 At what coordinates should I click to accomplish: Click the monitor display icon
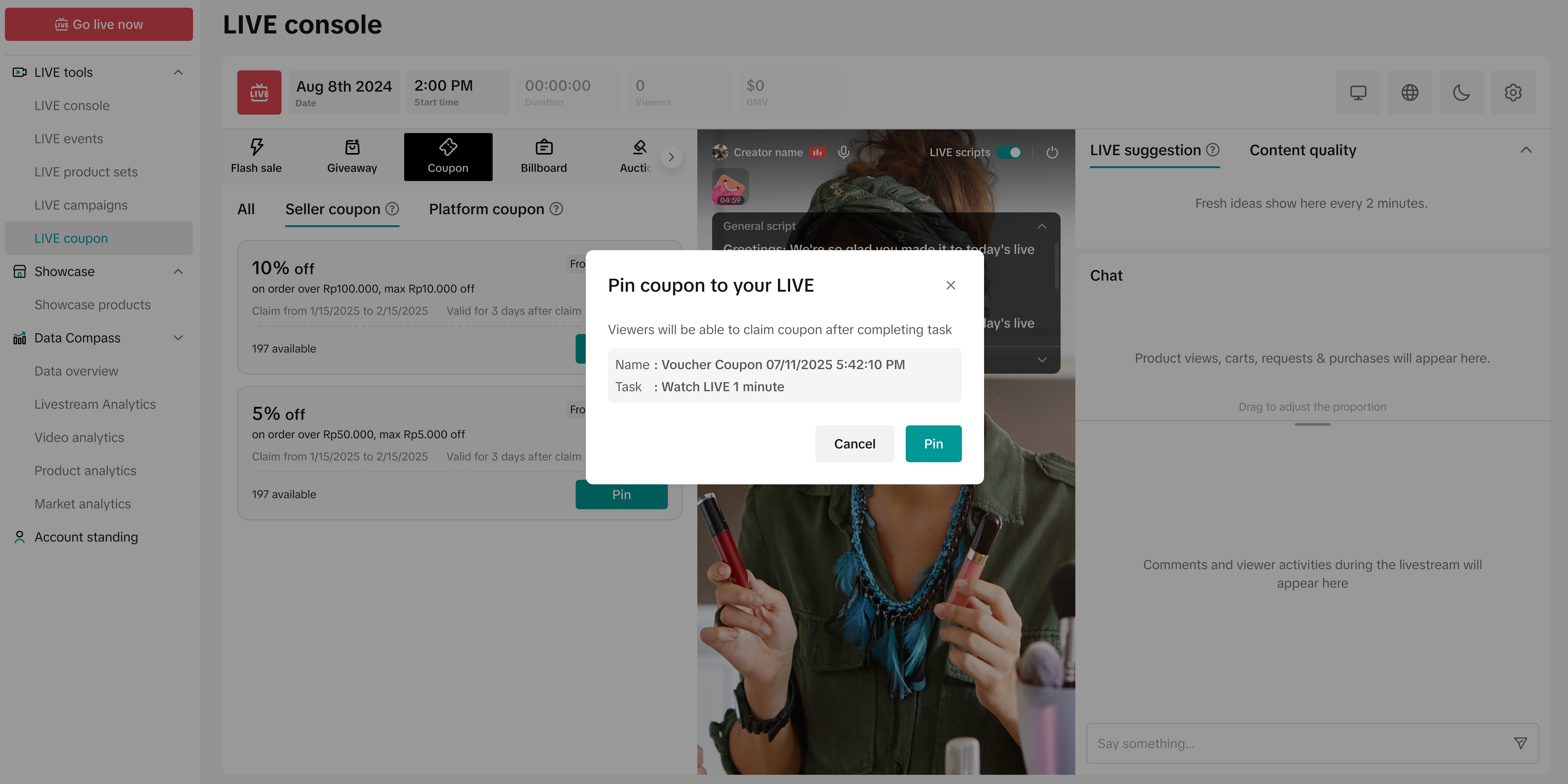pyautogui.click(x=1358, y=93)
